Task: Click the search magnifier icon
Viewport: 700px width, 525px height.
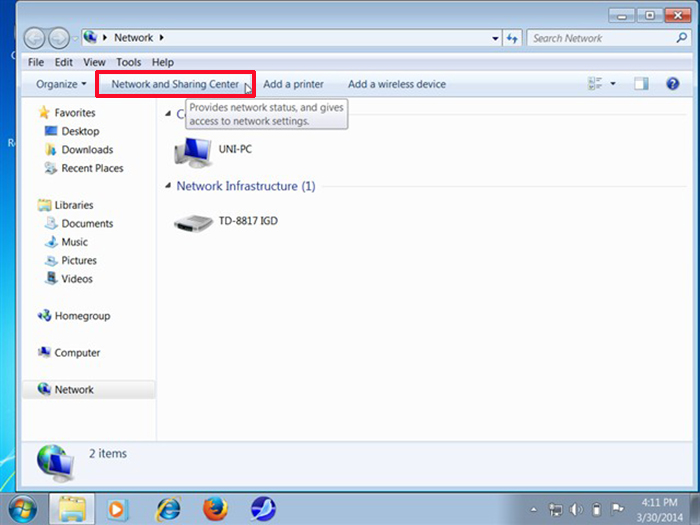Action: pyautogui.click(x=681, y=38)
